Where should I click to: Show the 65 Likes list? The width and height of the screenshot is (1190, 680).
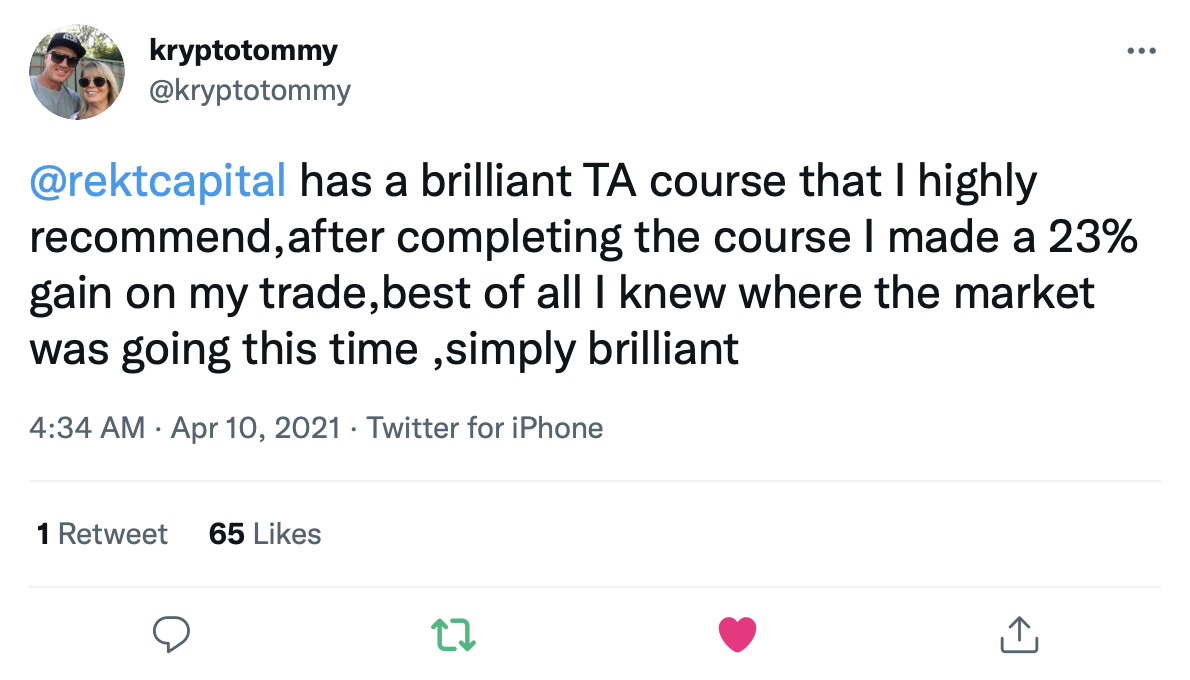click(x=265, y=534)
